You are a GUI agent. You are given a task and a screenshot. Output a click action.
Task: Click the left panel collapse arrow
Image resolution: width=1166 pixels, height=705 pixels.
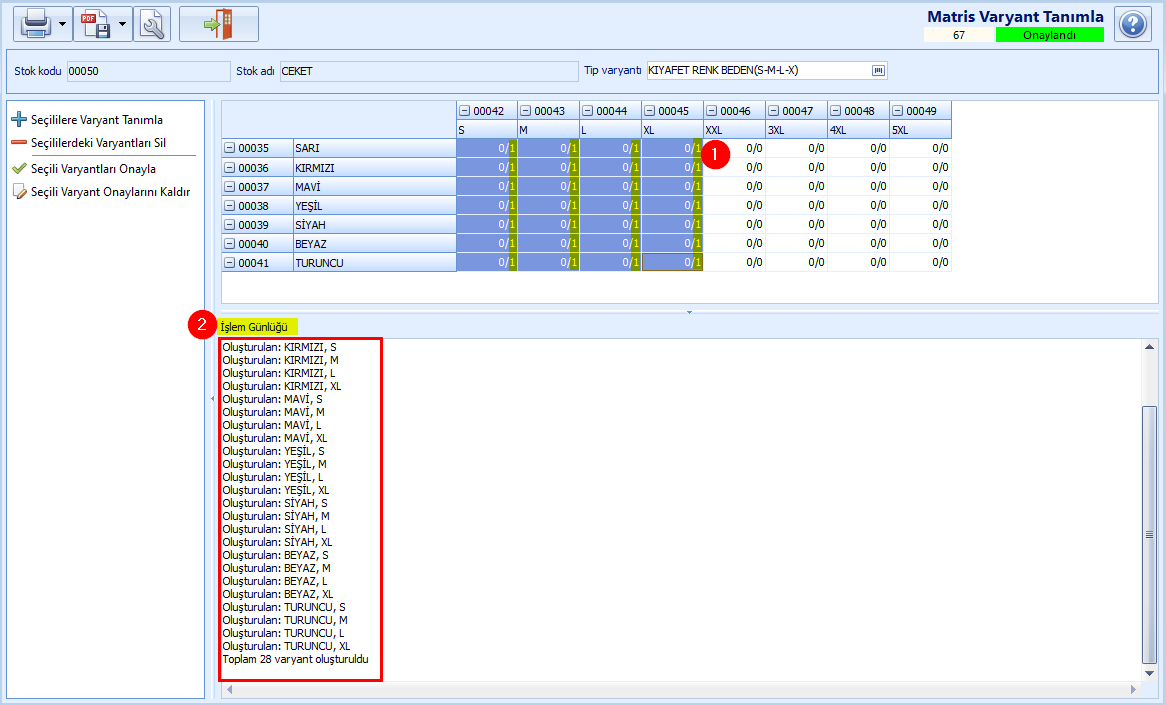tap(213, 399)
